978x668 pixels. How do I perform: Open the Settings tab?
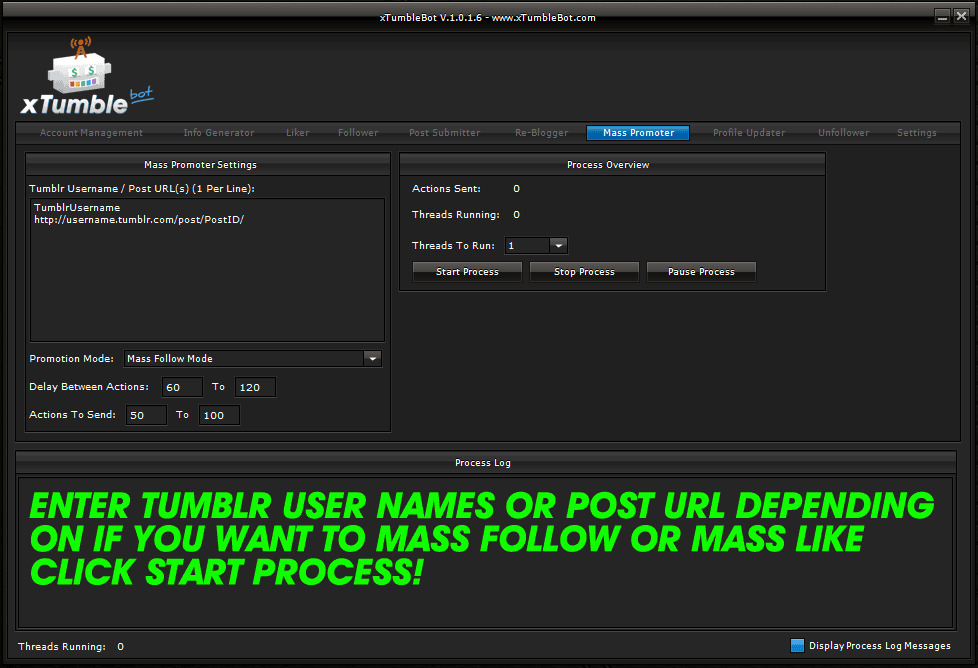coord(916,133)
